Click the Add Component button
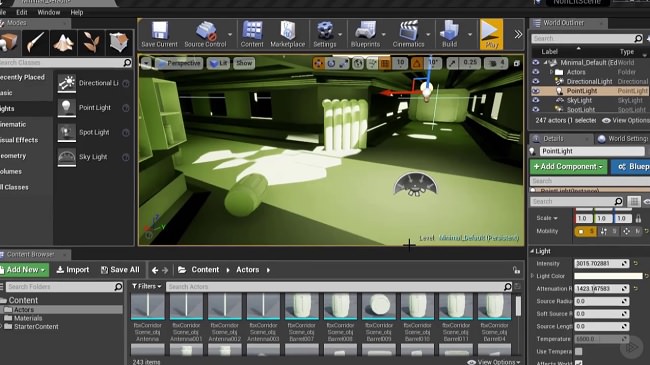 pyautogui.click(x=568, y=167)
